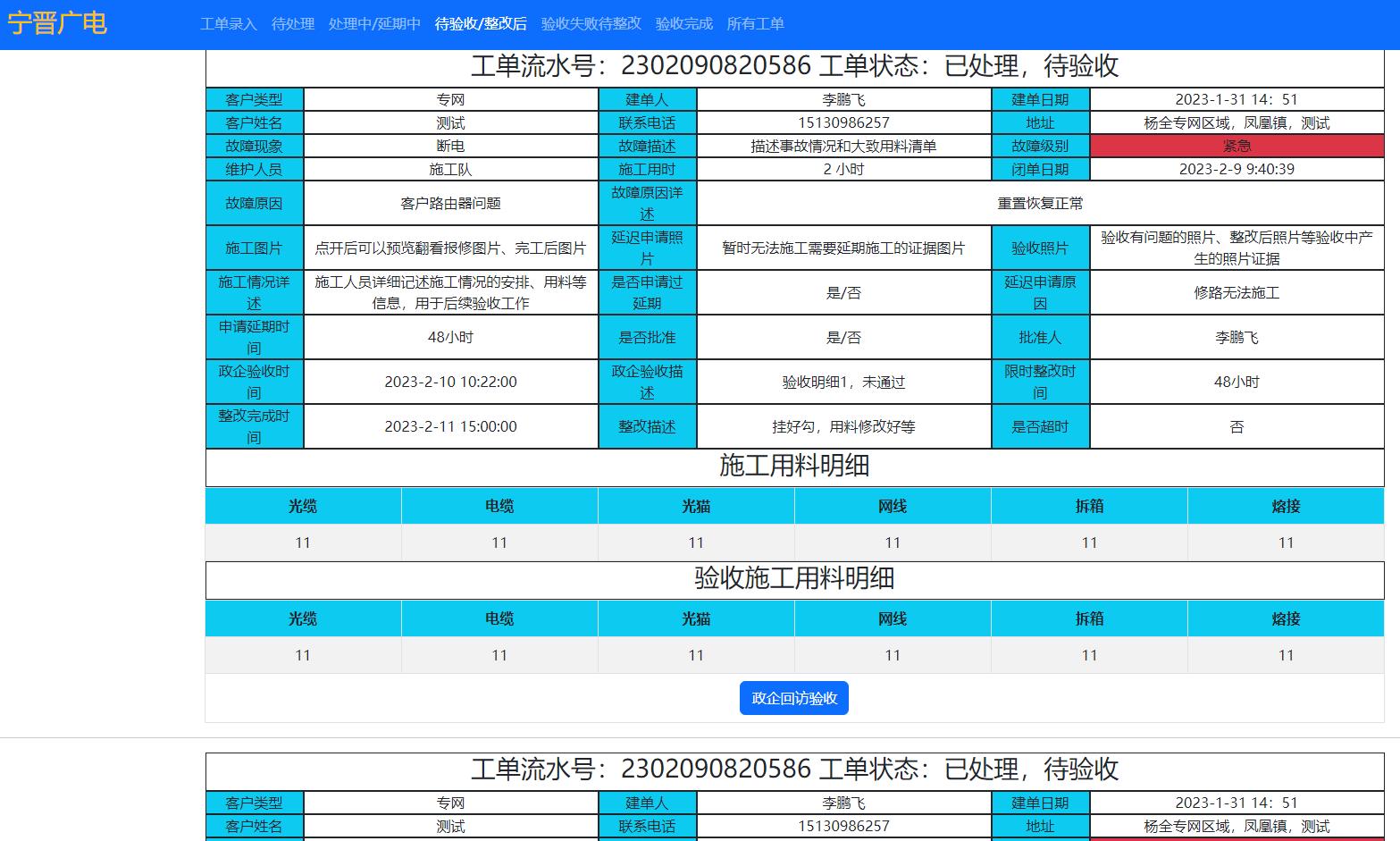Click the 故障原因详述 label cell
The height and width of the screenshot is (841, 1400).
648,203
